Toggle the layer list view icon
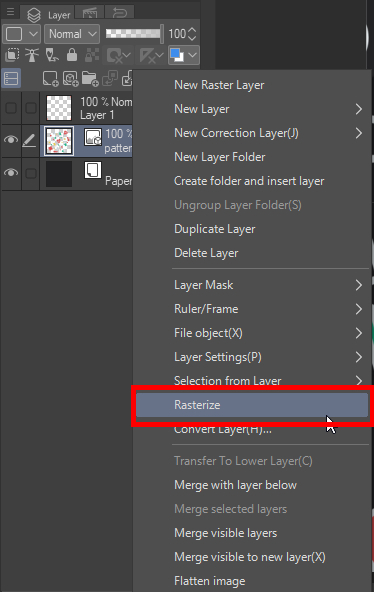This screenshot has height=592, width=374. tap(11, 79)
